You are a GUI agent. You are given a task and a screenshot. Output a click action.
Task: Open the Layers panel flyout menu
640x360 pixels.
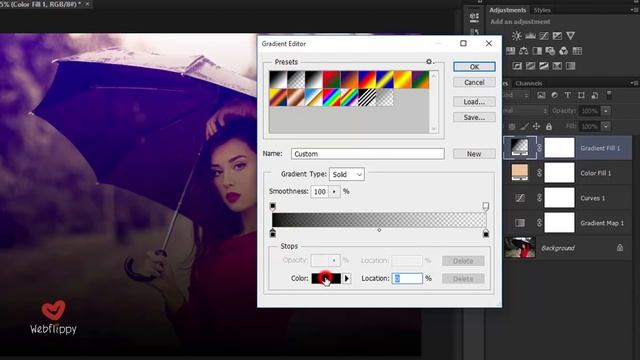click(635, 83)
